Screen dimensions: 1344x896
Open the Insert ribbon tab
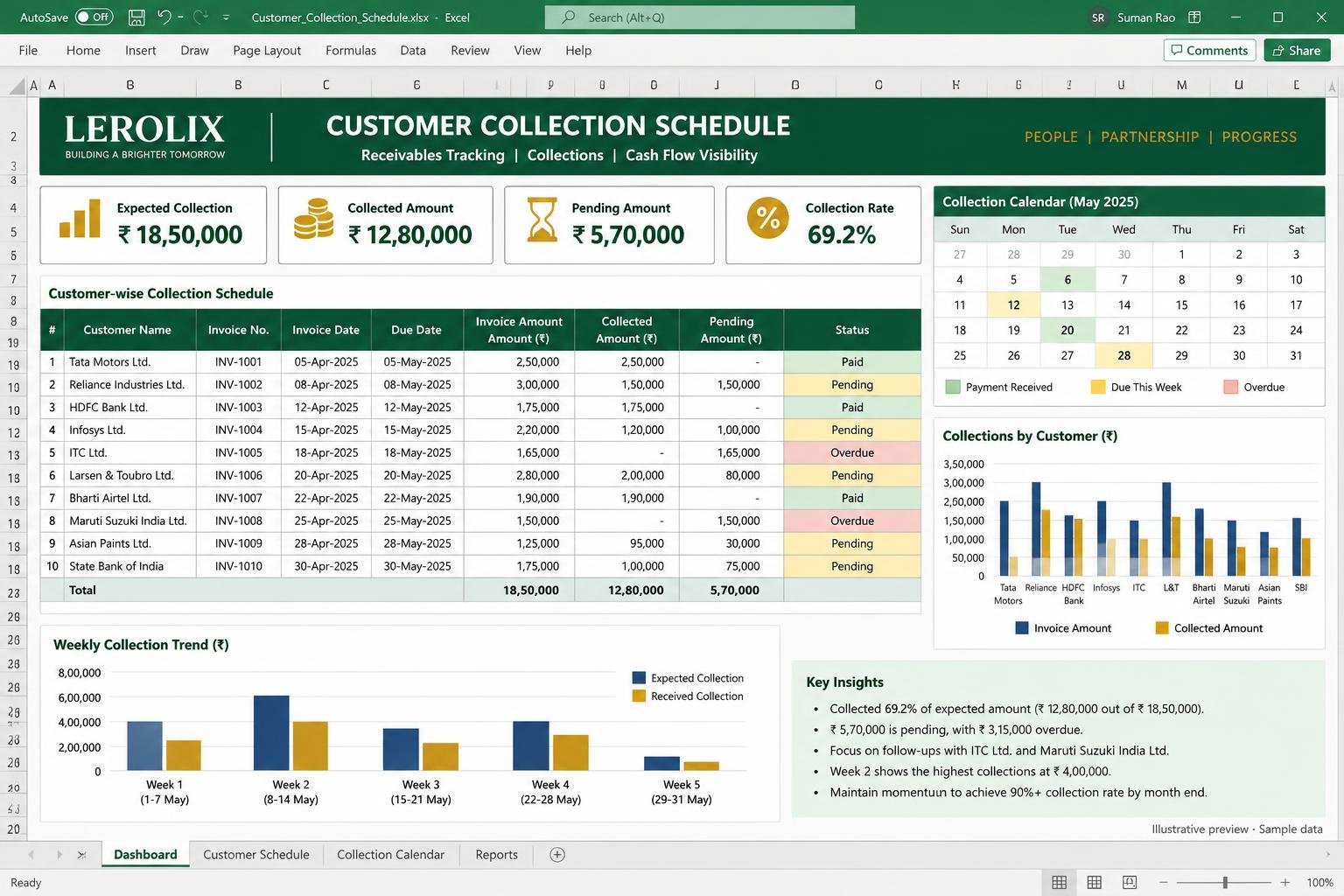140,50
